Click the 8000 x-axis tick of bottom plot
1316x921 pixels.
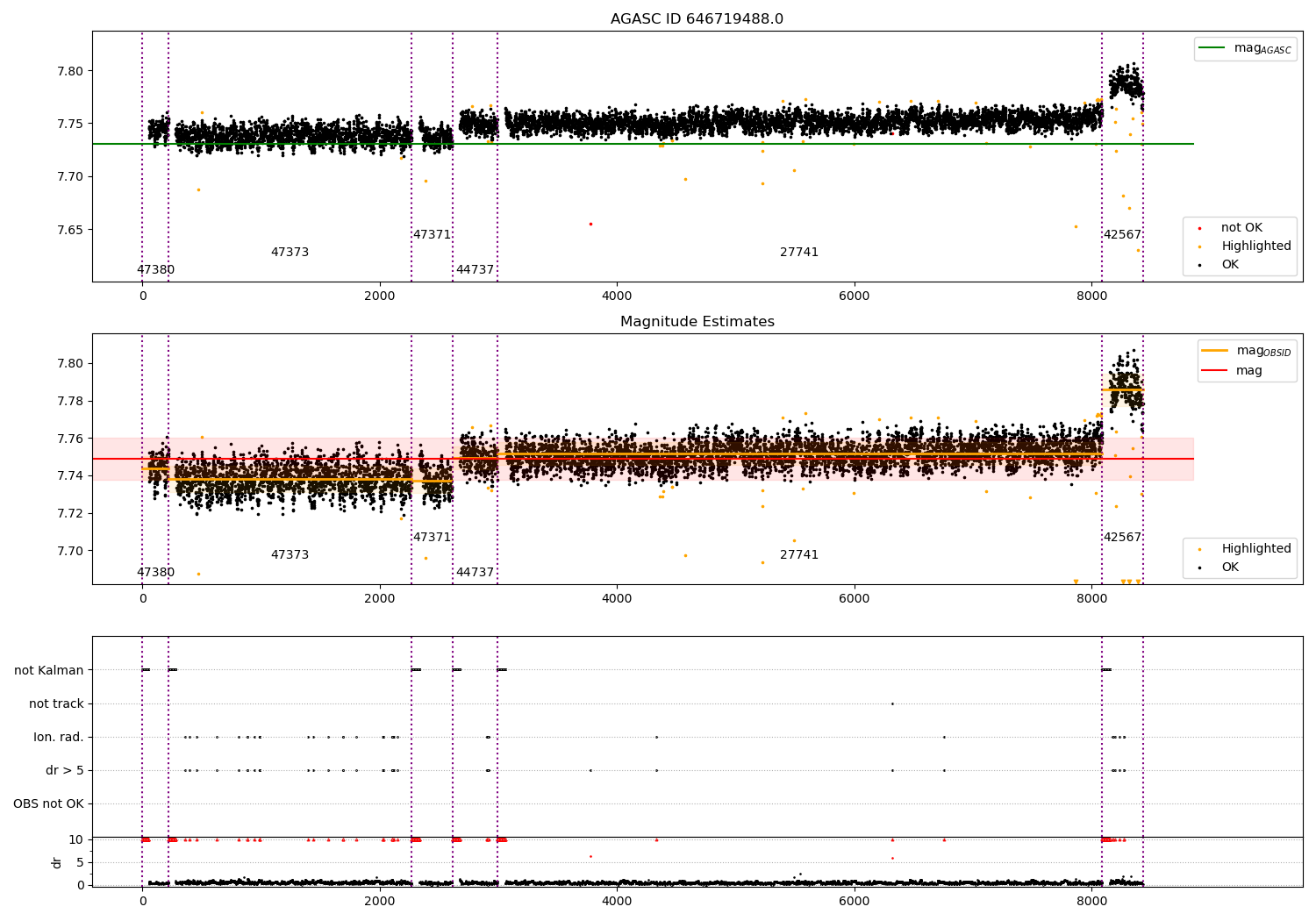1091,901
